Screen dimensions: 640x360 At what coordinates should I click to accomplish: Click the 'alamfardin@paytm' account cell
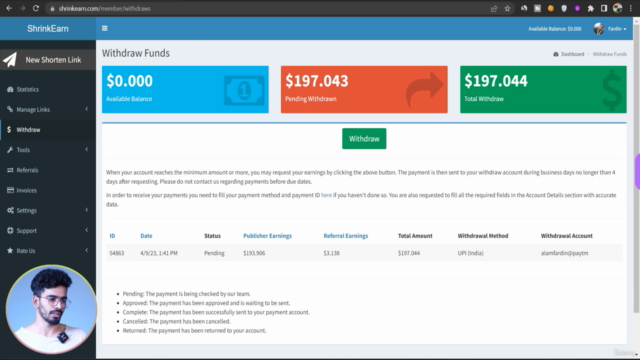click(564, 253)
